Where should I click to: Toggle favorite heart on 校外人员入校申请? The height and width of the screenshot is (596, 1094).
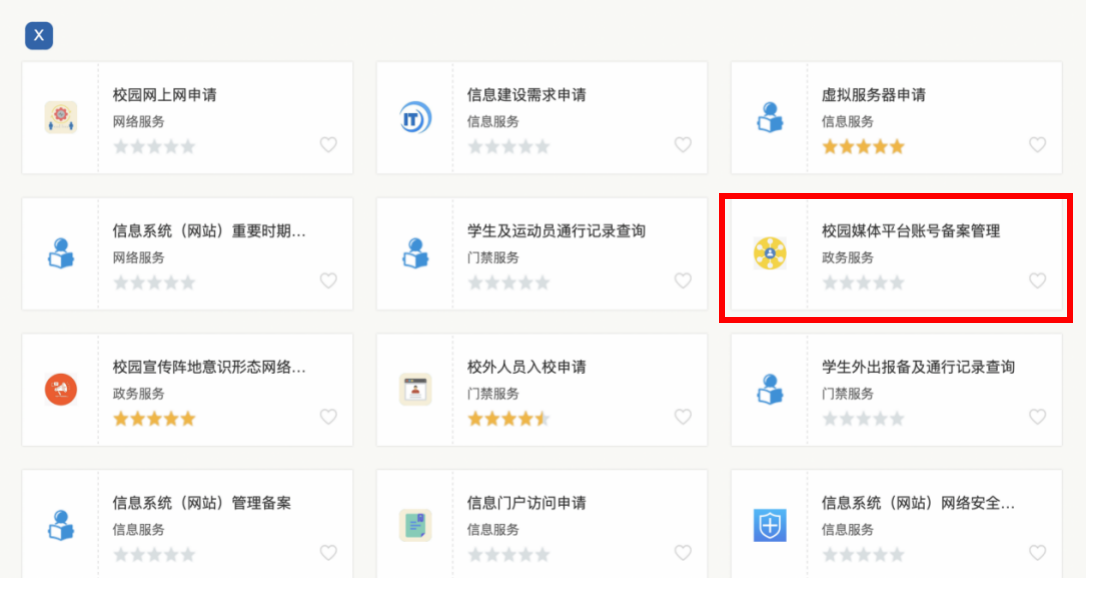pyautogui.click(x=683, y=417)
